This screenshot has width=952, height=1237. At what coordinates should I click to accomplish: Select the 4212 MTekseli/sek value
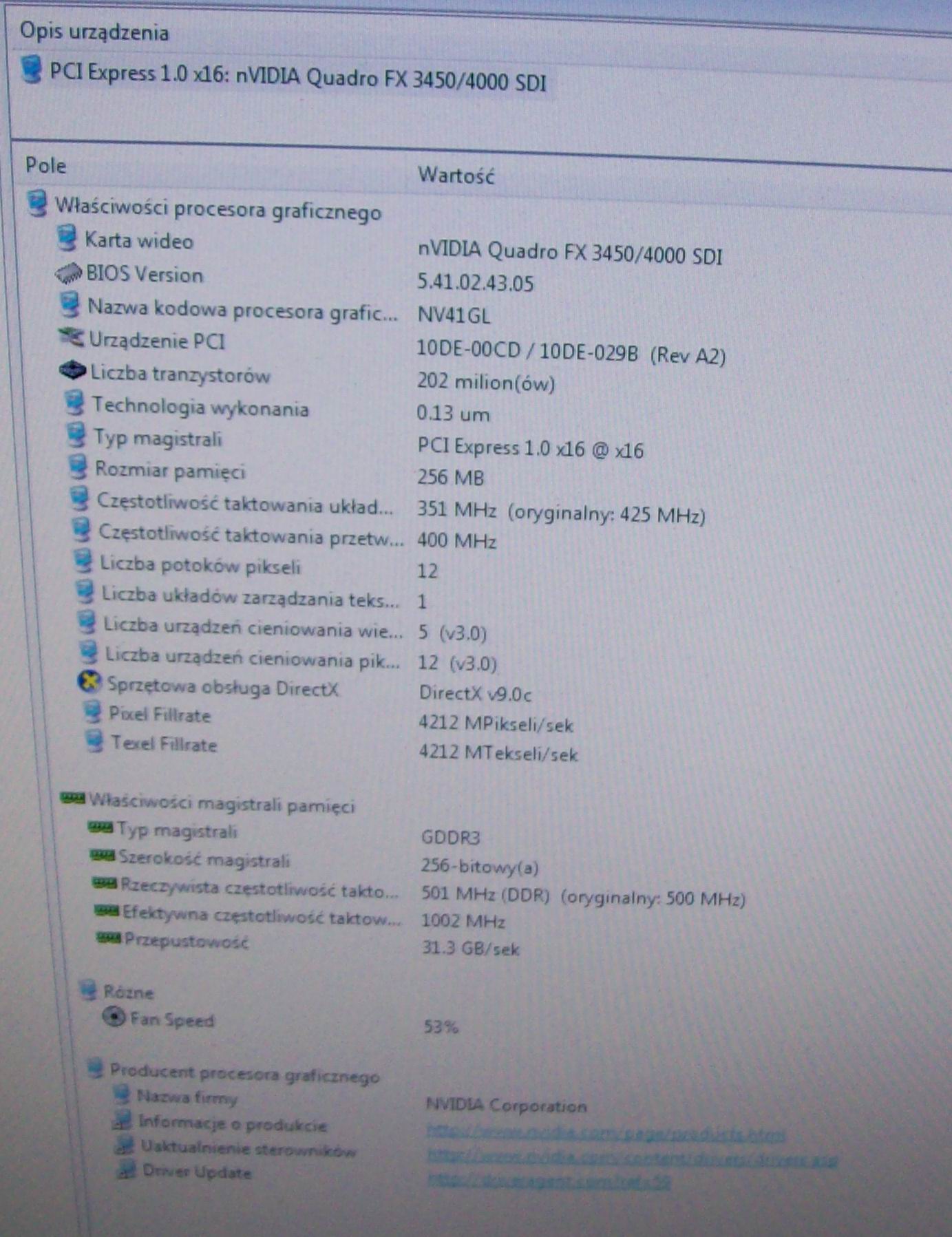[498, 753]
